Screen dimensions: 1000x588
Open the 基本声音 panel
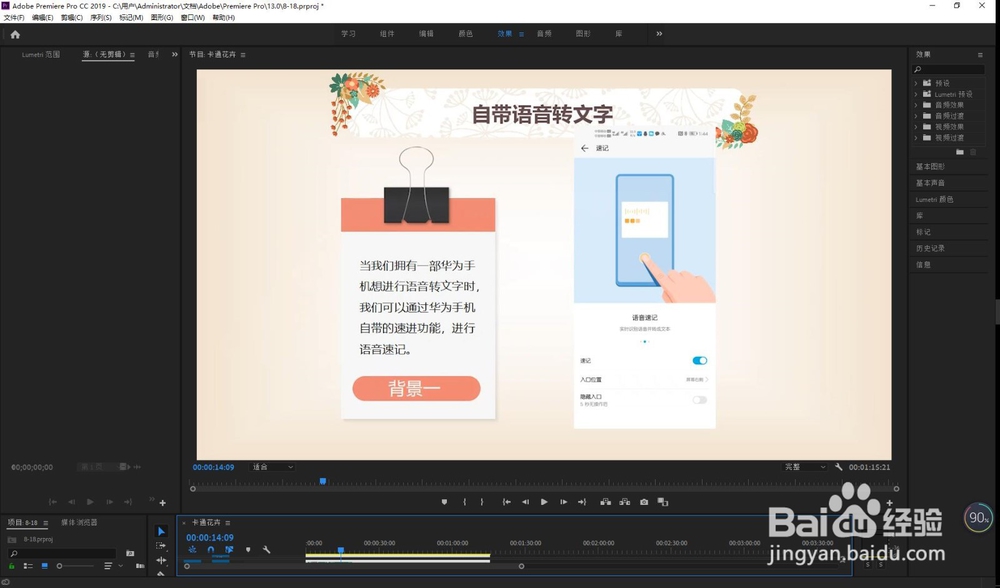[930, 183]
